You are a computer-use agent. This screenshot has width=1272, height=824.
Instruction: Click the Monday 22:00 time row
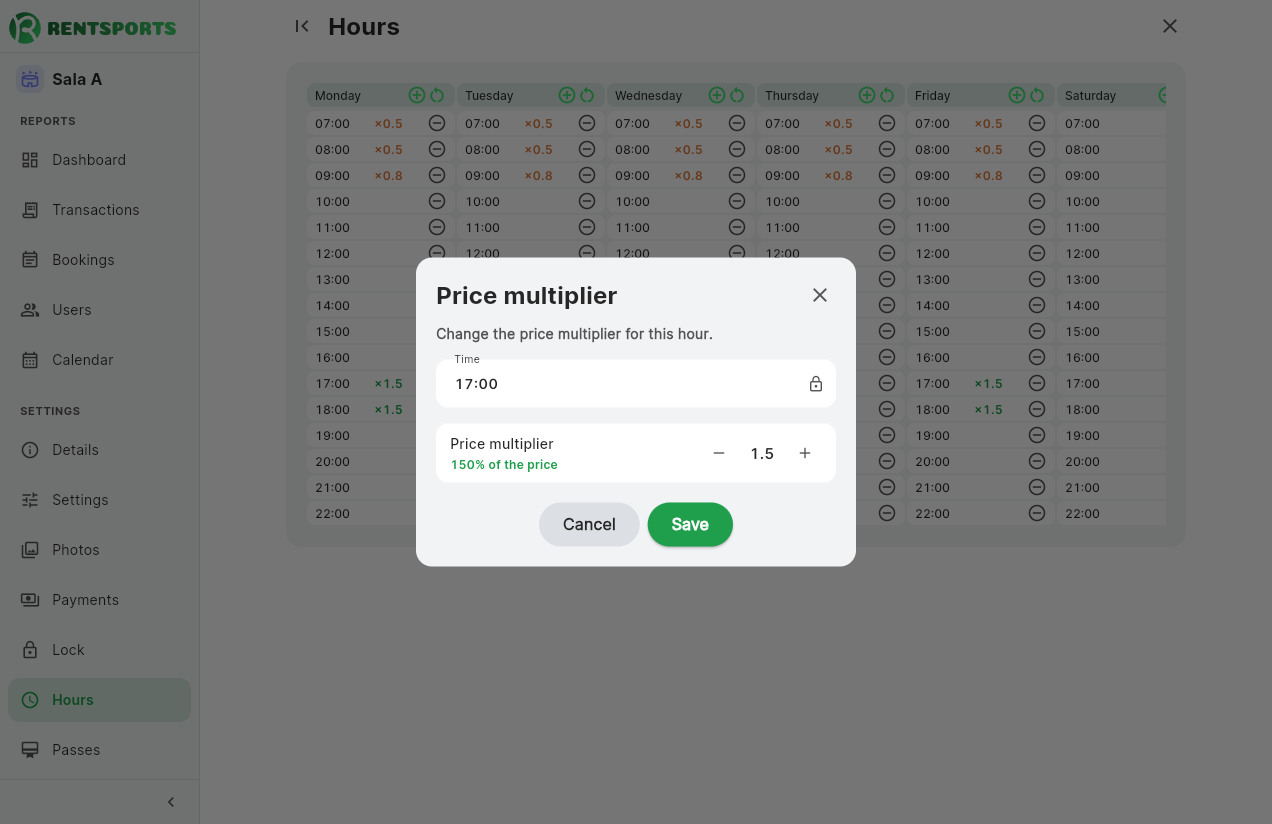tap(362, 513)
